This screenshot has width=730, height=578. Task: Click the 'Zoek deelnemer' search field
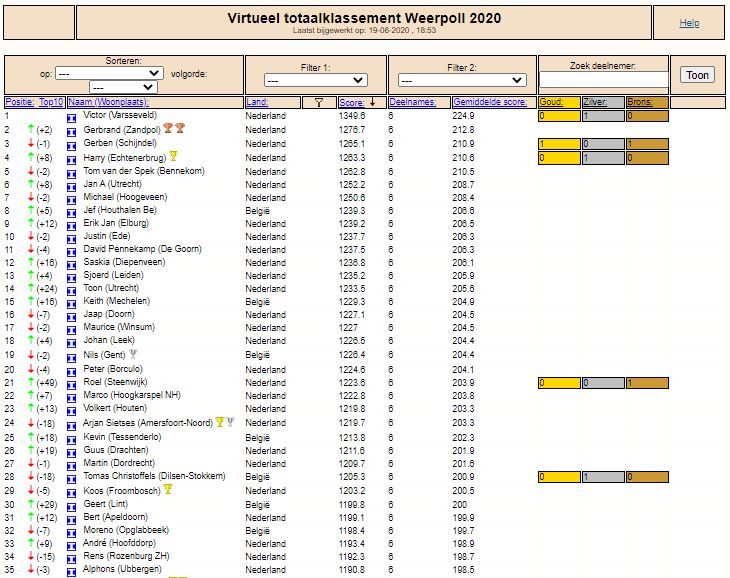tap(603, 79)
